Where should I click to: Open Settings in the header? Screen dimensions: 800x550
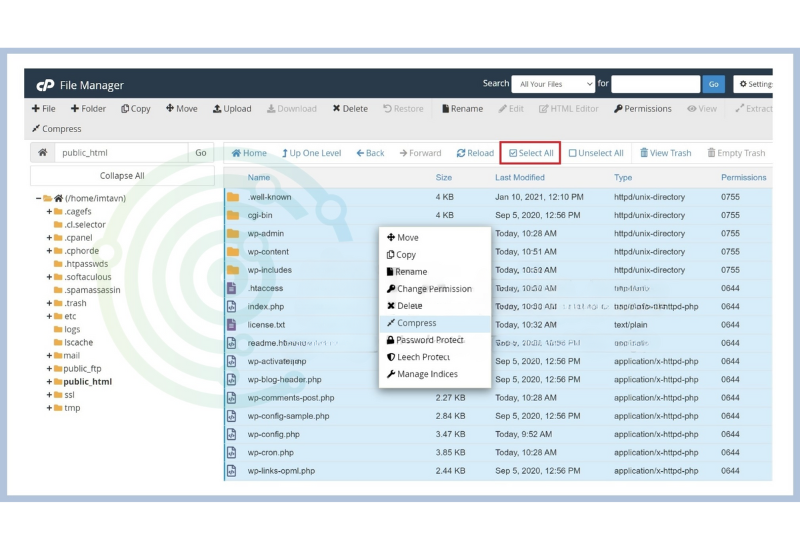(754, 84)
